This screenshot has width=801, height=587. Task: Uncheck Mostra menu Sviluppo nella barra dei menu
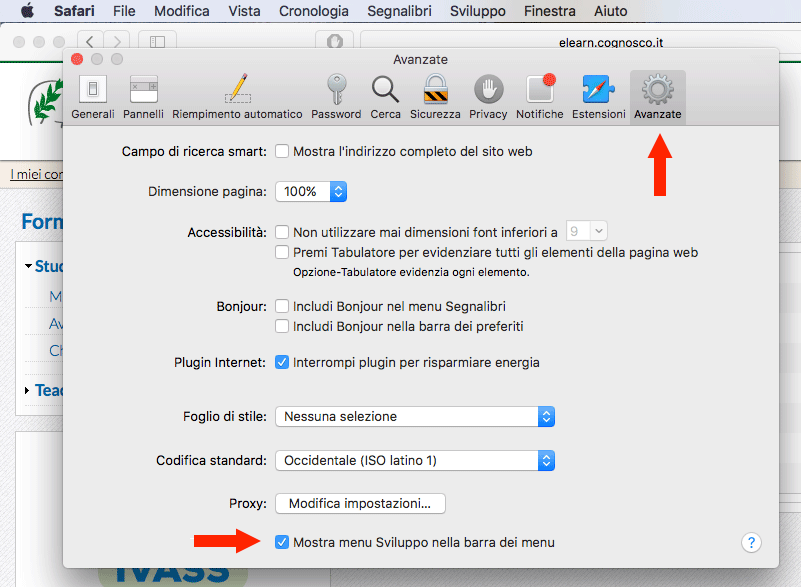pyautogui.click(x=282, y=542)
